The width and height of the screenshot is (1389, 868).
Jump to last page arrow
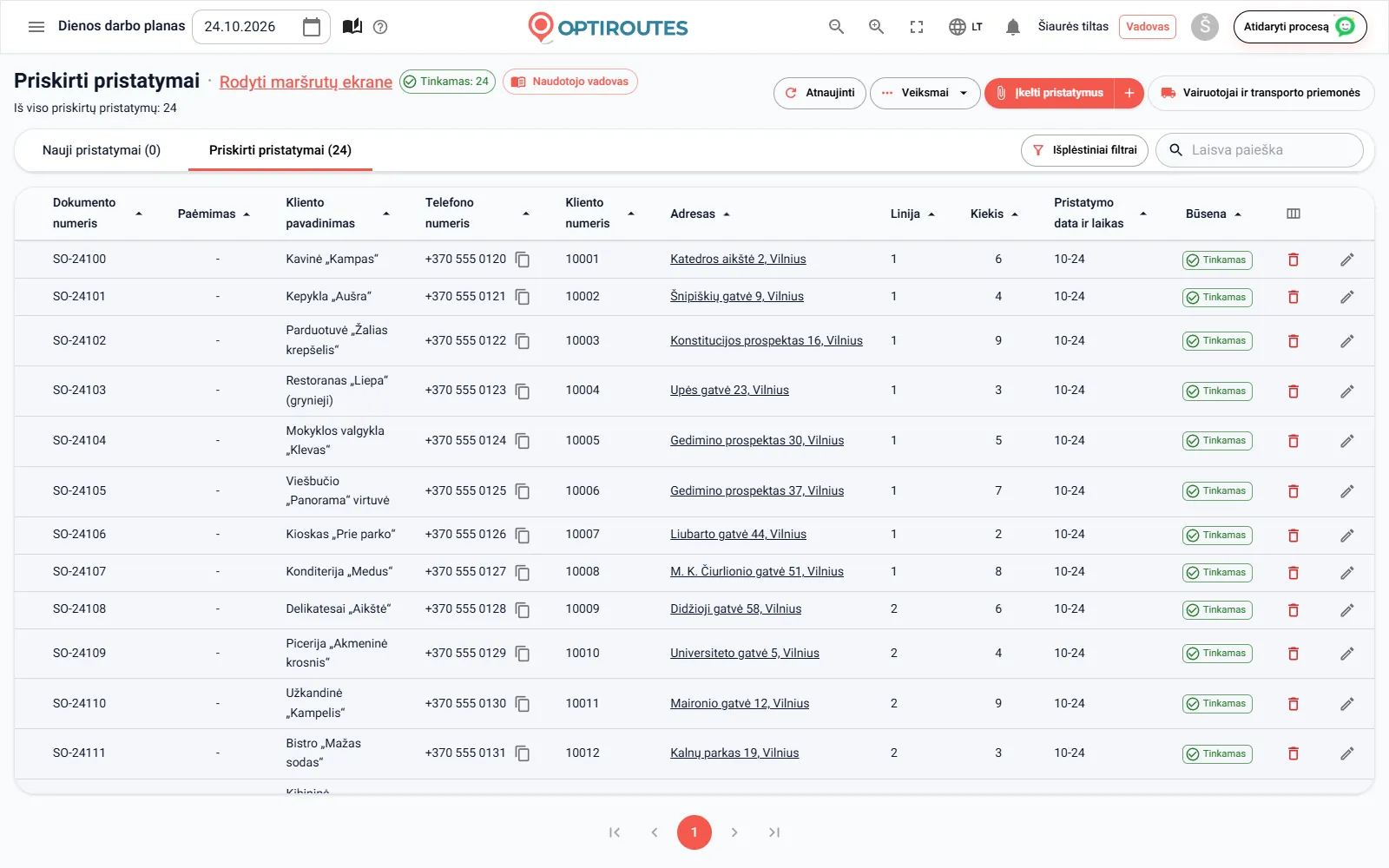point(774,832)
